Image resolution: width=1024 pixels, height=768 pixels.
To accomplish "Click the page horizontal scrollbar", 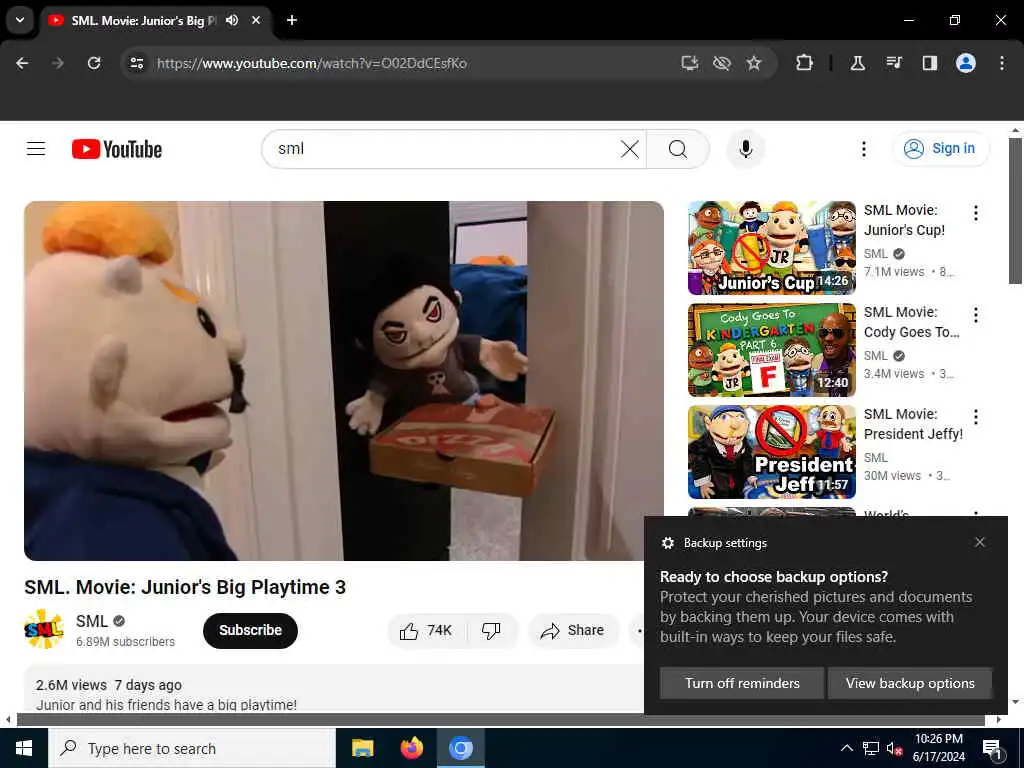I will pyautogui.click(x=501, y=720).
